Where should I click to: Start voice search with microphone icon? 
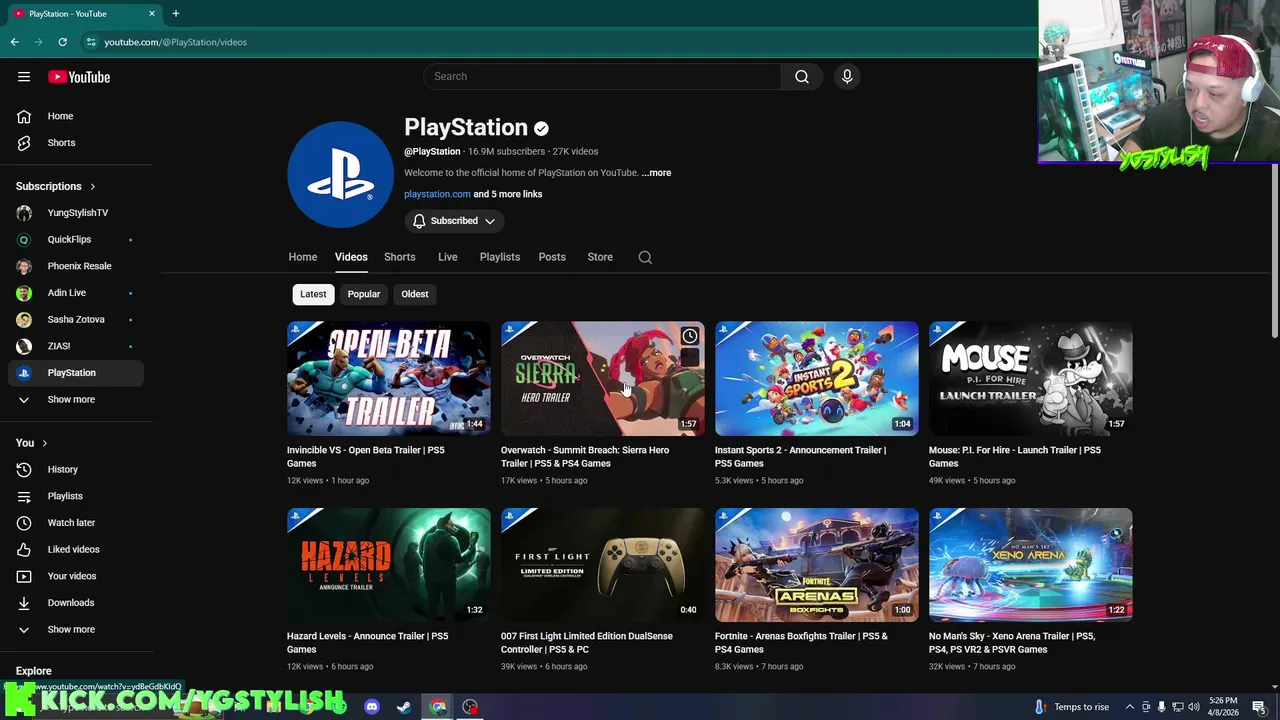(x=847, y=76)
